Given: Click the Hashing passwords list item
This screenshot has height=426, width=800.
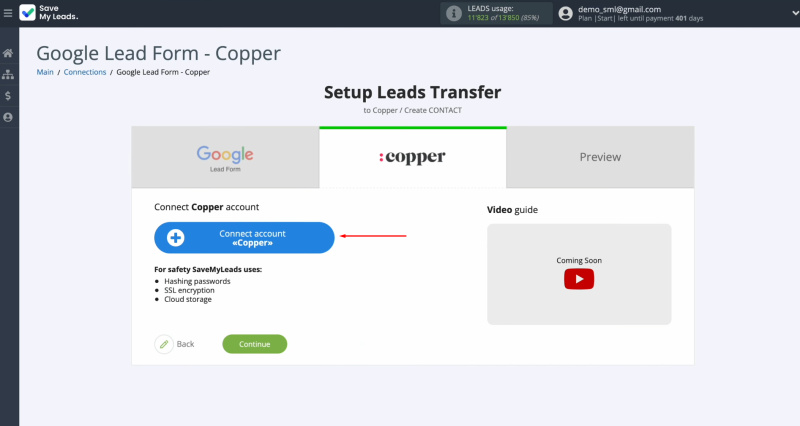Looking at the screenshot, I should tap(197, 281).
